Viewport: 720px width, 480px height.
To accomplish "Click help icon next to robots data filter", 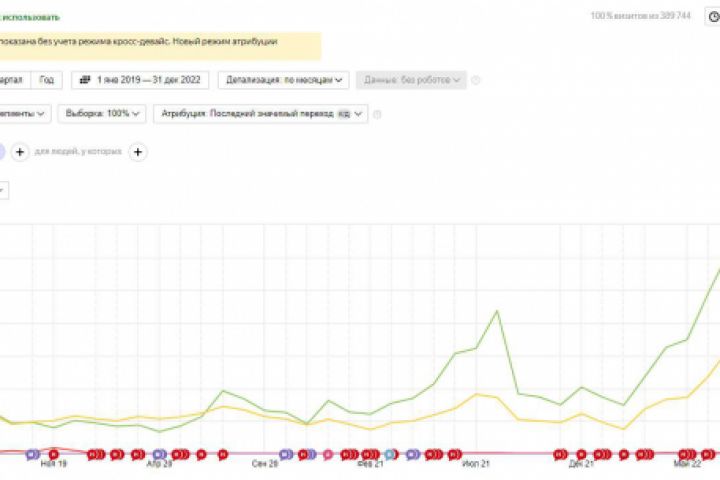I will 476,80.
